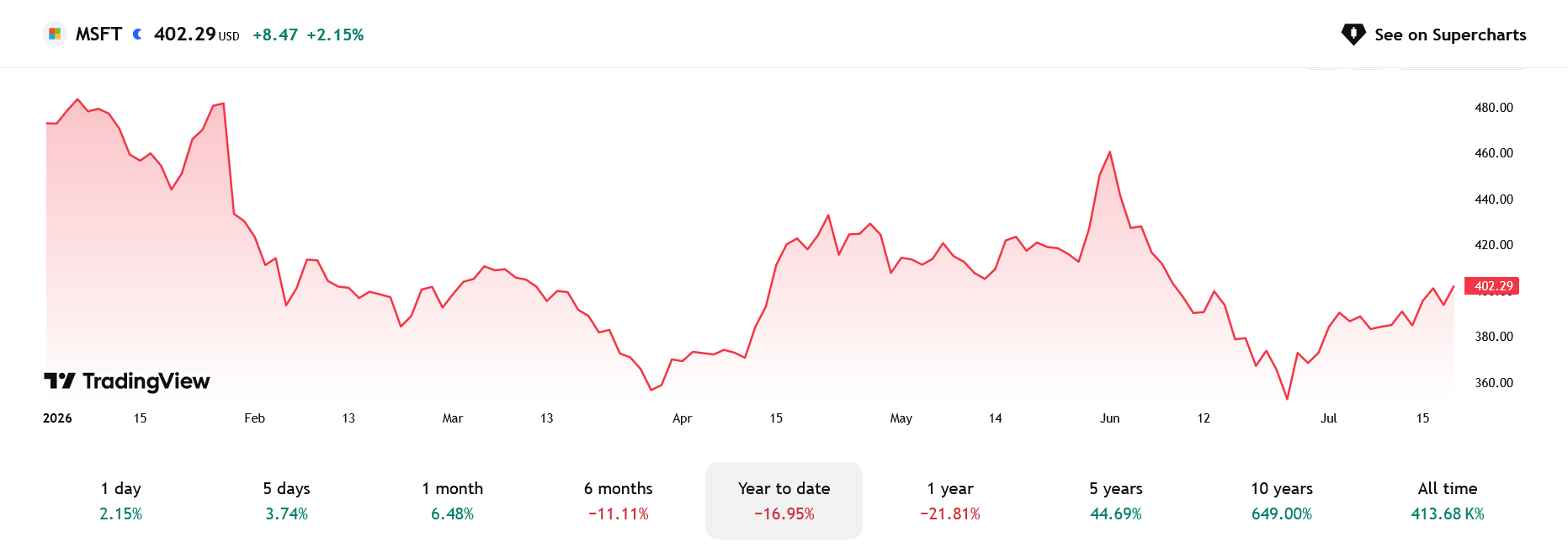Click the MSFT ticker symbol

[98, 34]
